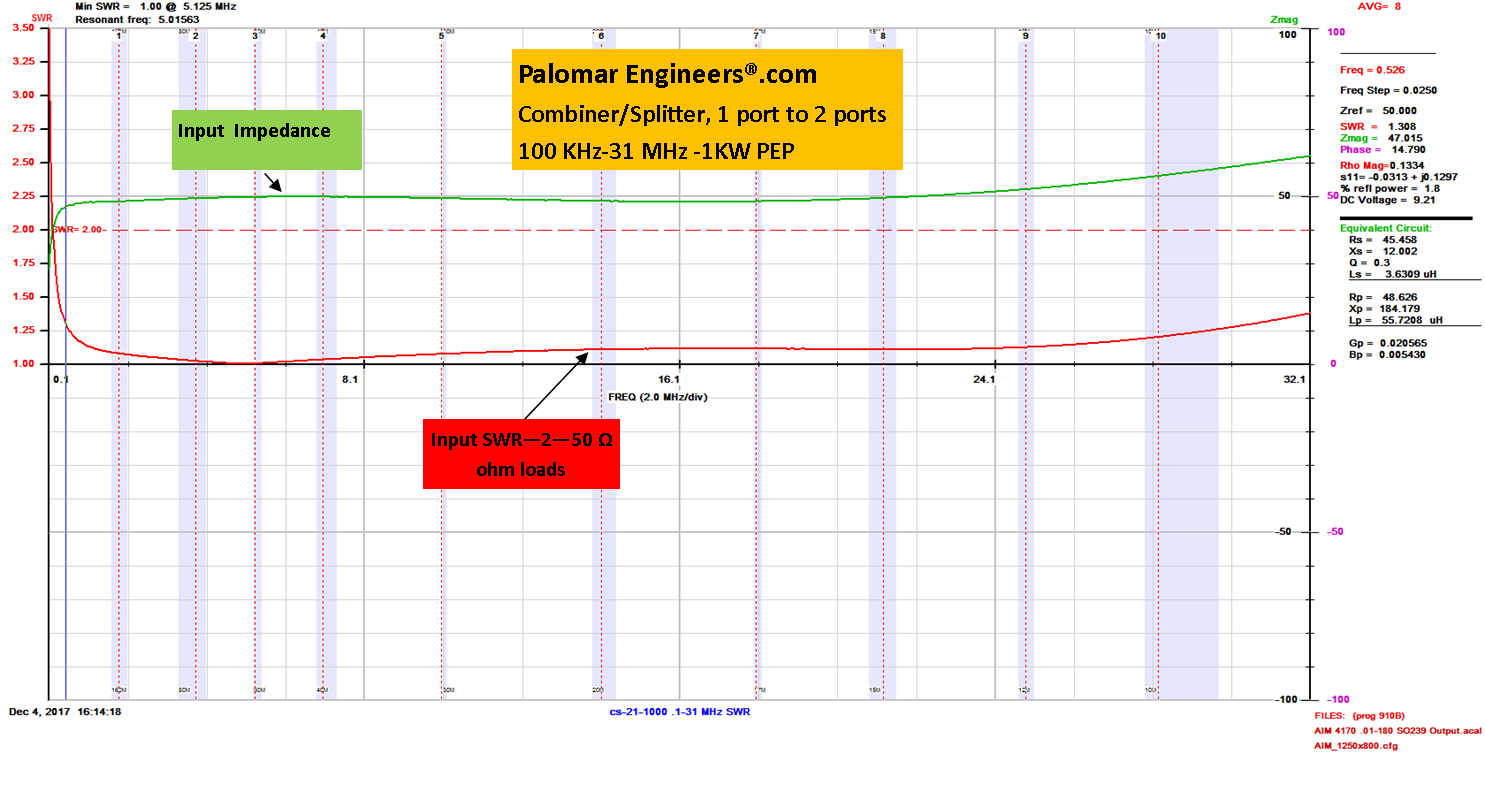Select the "Freq Step = 0.0250" value

[1388, 90]
